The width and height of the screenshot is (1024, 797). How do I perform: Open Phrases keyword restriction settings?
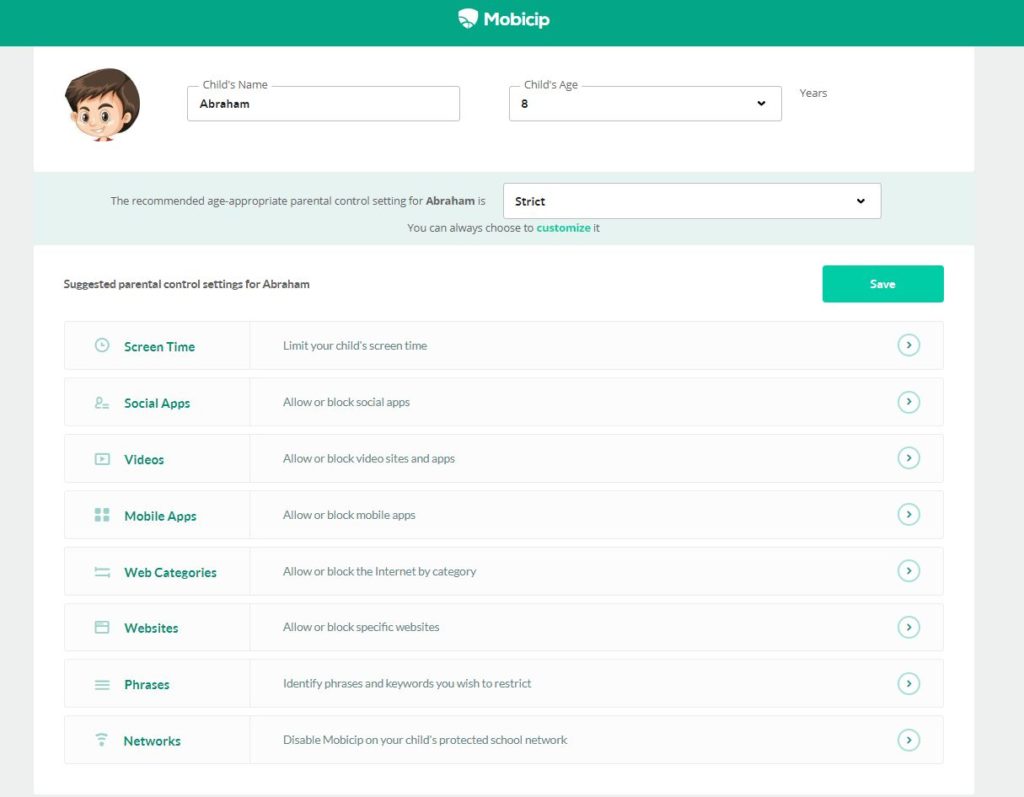pos(909,684)
